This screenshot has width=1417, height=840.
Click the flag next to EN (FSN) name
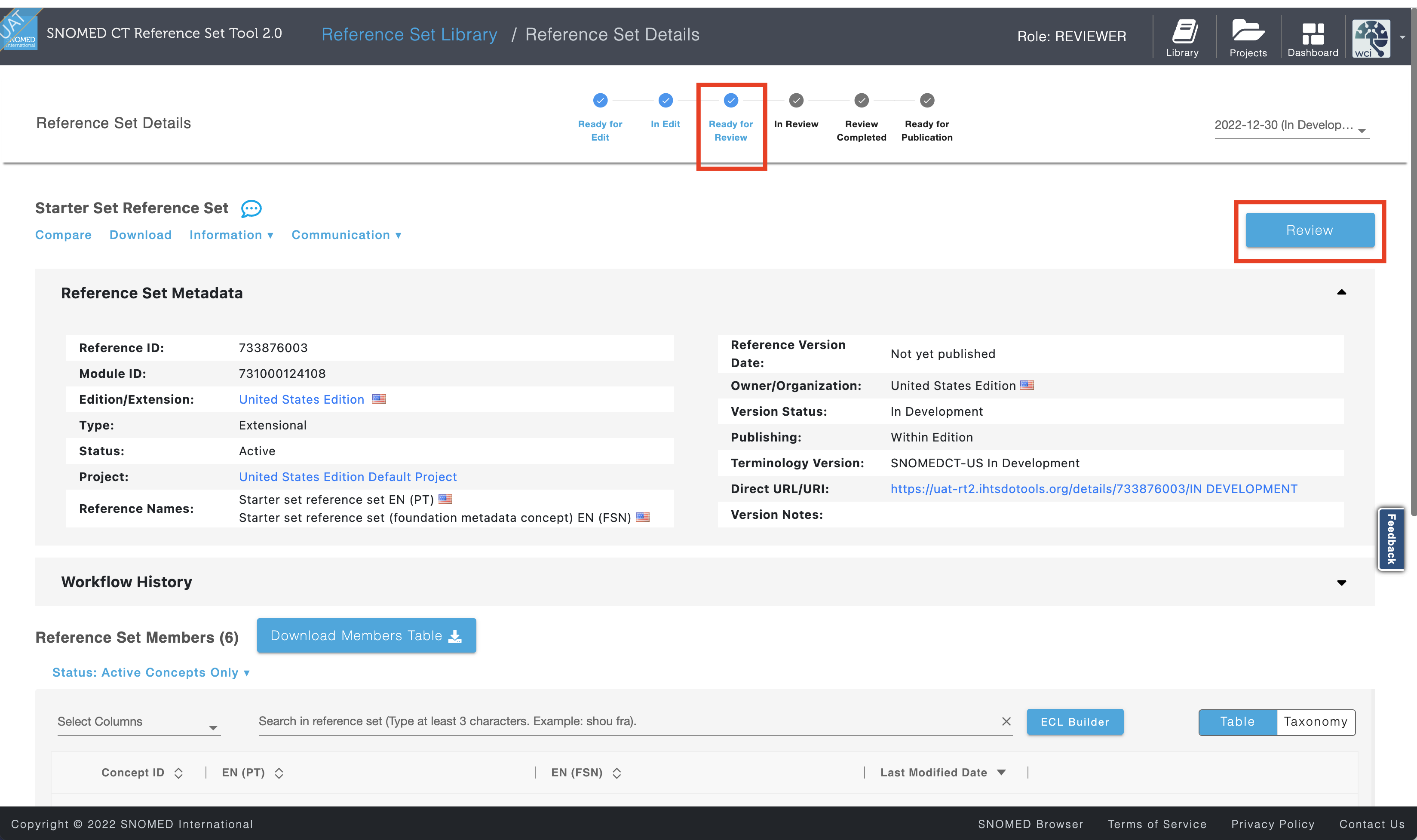pos(642,517)
